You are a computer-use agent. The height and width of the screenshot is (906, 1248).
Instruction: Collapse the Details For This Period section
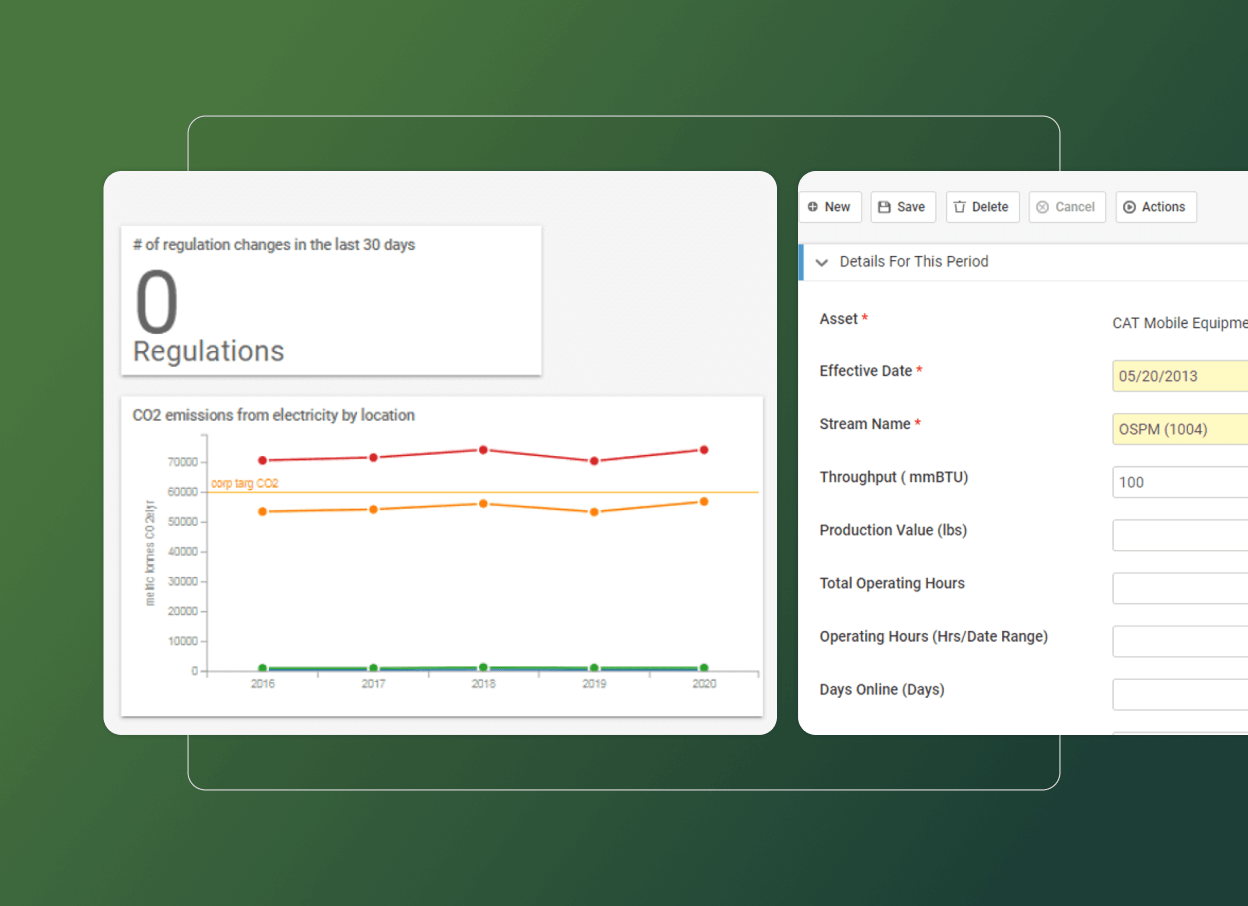click(821, 262)
